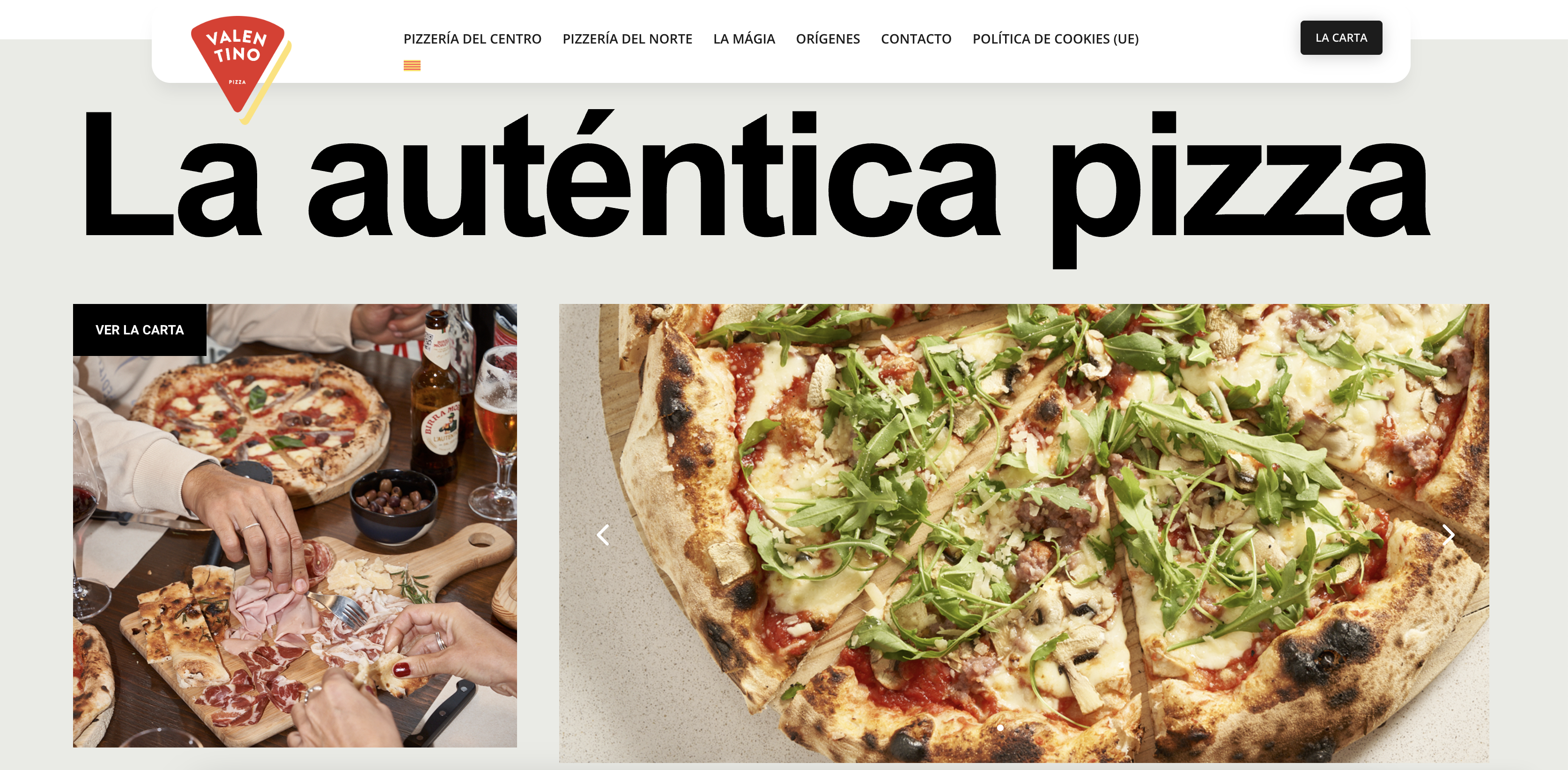The height and width of the screenshot is (770, 1568).
Task: Open the Contacto page
Action: coord(916,38)
